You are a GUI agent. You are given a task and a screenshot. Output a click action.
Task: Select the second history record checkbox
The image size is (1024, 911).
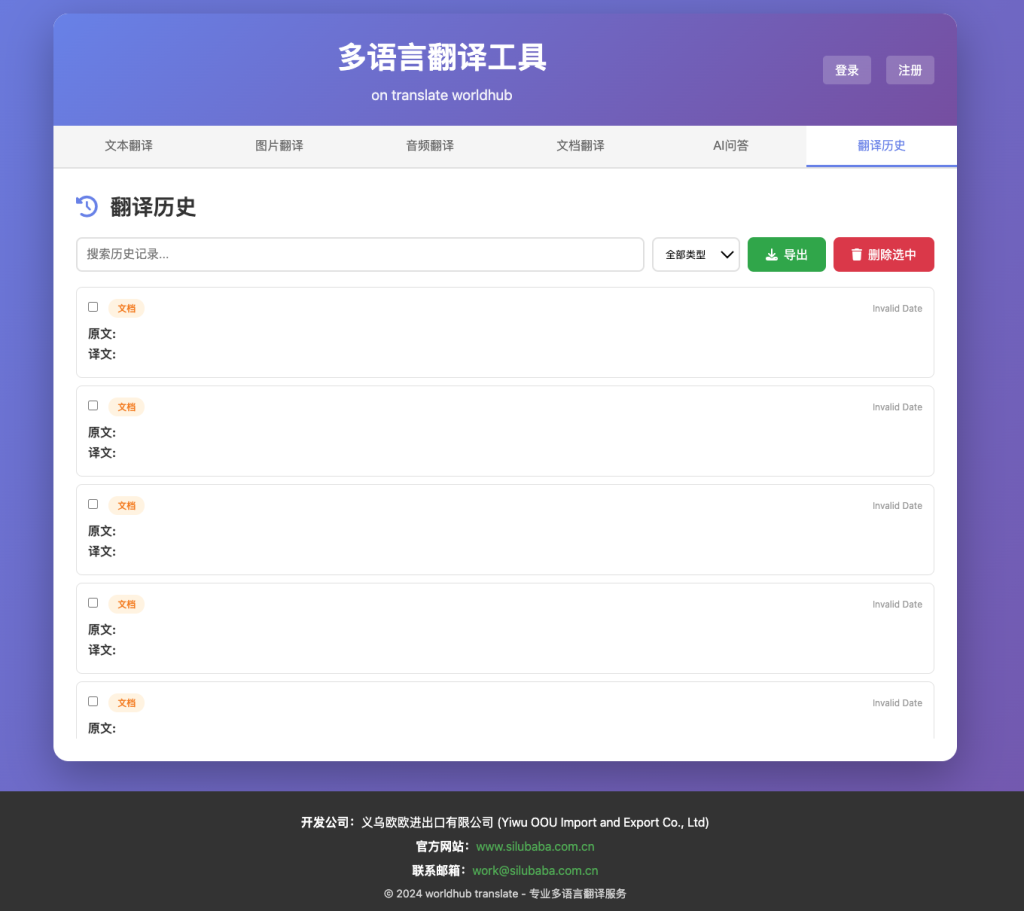[93, 406]
